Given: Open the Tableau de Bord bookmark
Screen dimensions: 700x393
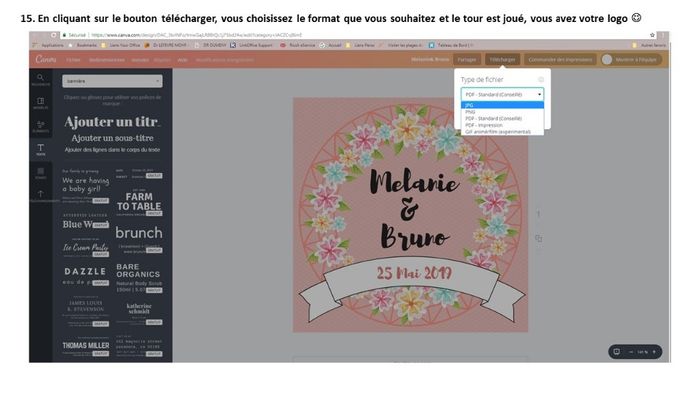Looking at the screenshot, I should click(451, 45).
